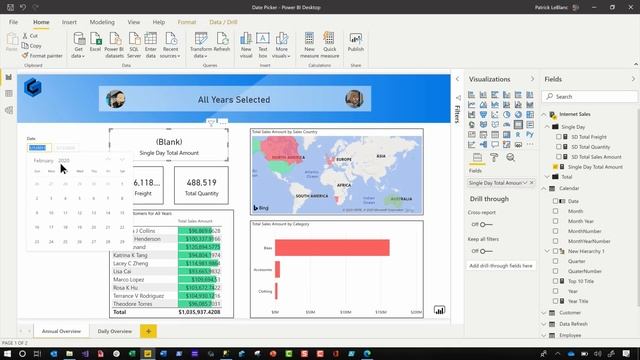
Task: Collapse the Internet Sales table
Action: pos(544,114)
